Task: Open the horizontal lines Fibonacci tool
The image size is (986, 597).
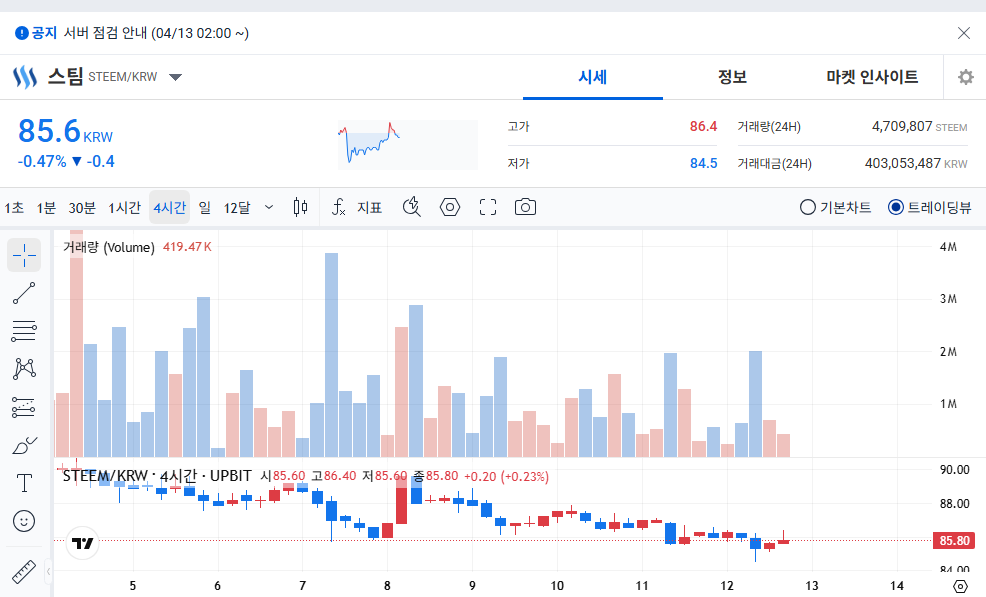Action: pos(24,331)
